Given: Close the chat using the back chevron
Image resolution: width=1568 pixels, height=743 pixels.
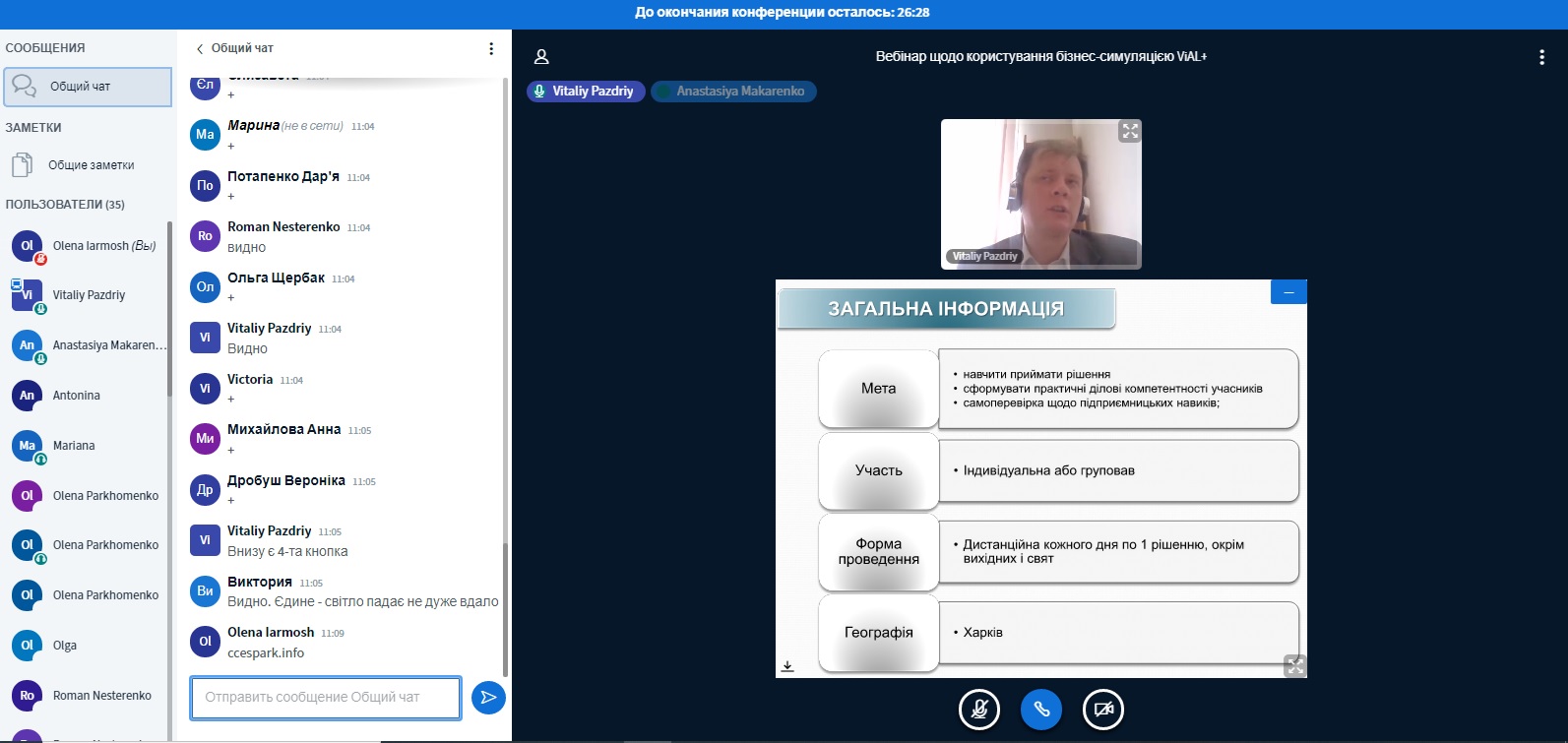Looking at the screenshot, I should pos(200,48).
